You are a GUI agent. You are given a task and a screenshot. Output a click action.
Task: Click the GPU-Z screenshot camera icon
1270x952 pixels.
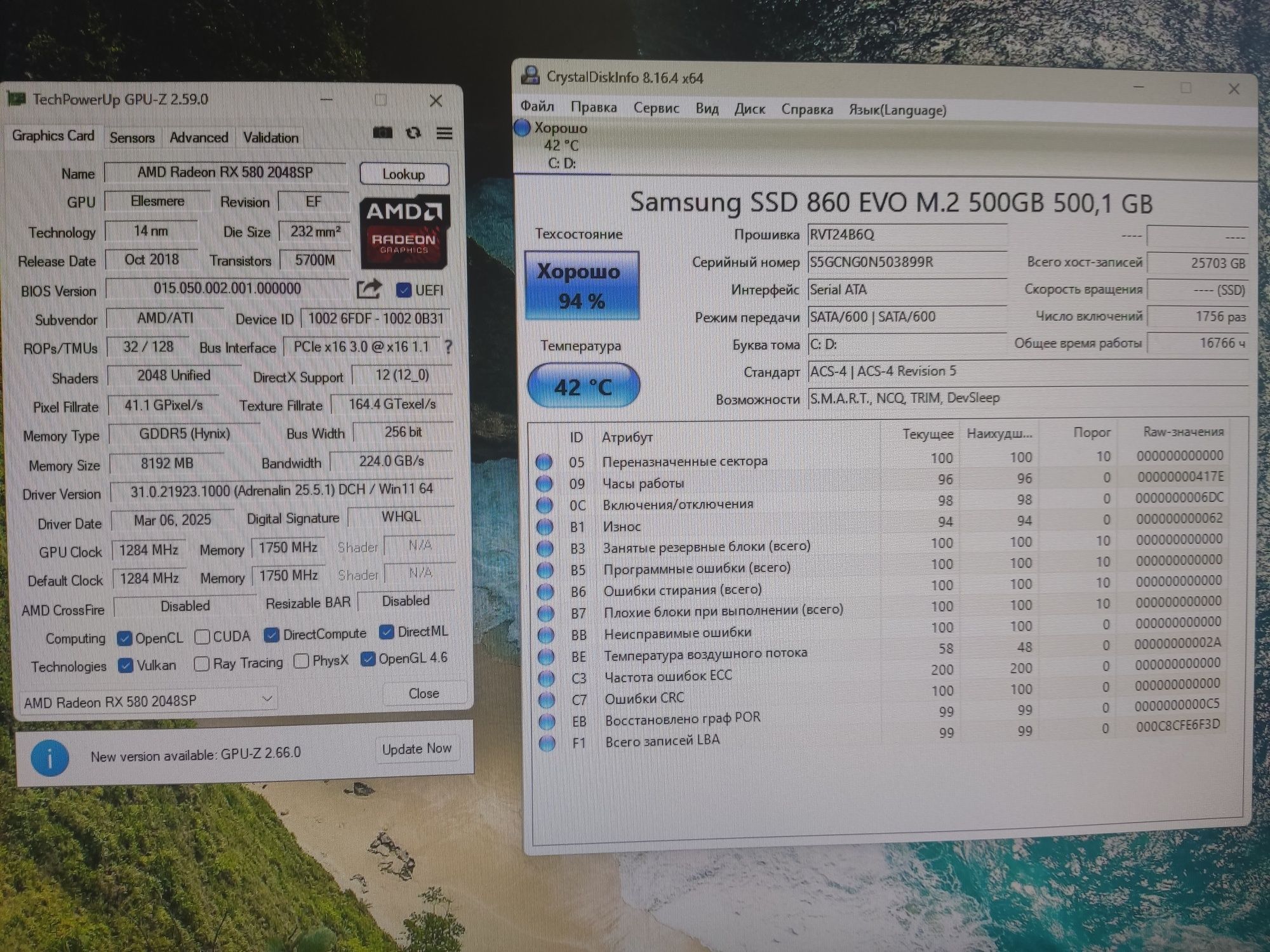pos(382,133)
